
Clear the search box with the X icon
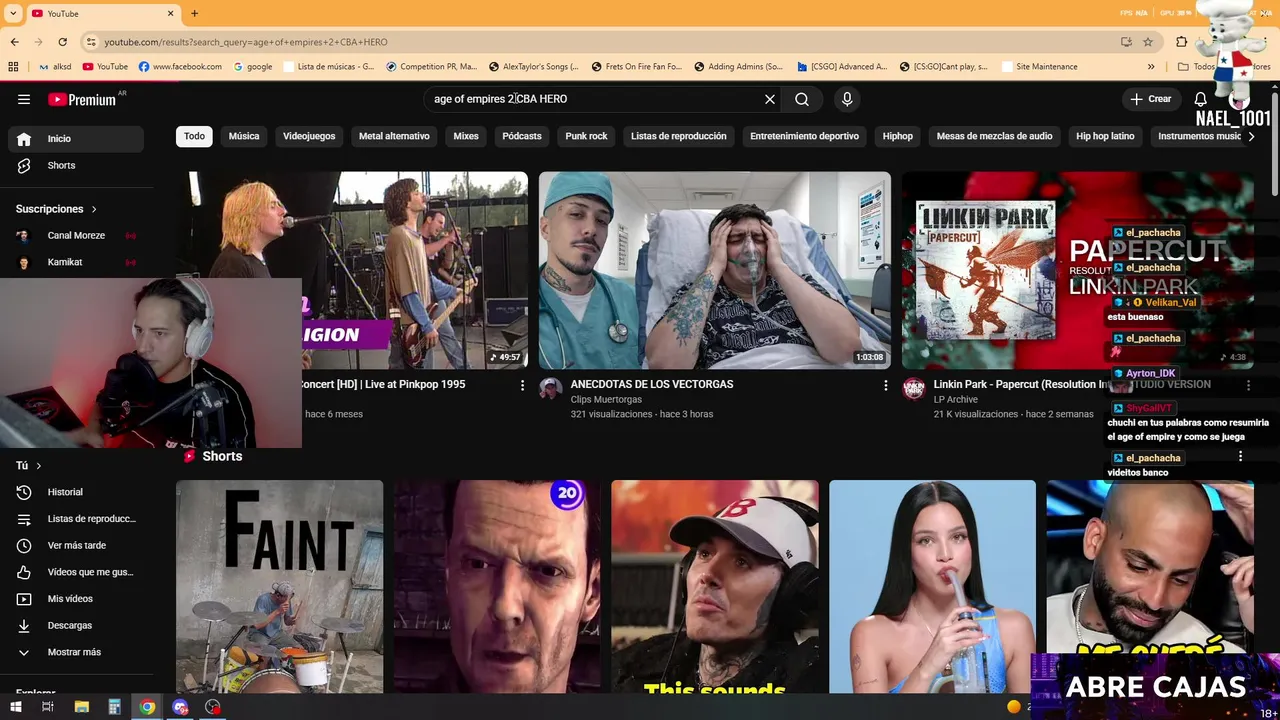coord(770,99)
